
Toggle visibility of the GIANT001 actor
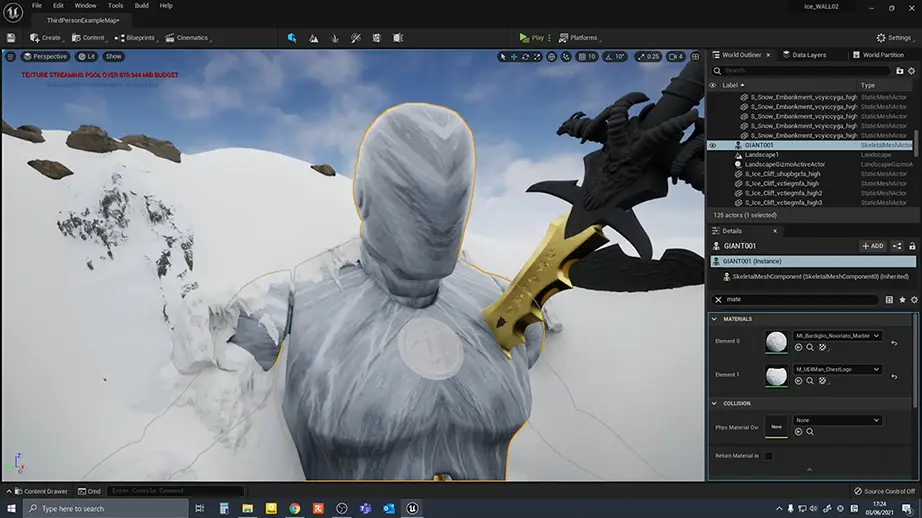click(713, 145)
